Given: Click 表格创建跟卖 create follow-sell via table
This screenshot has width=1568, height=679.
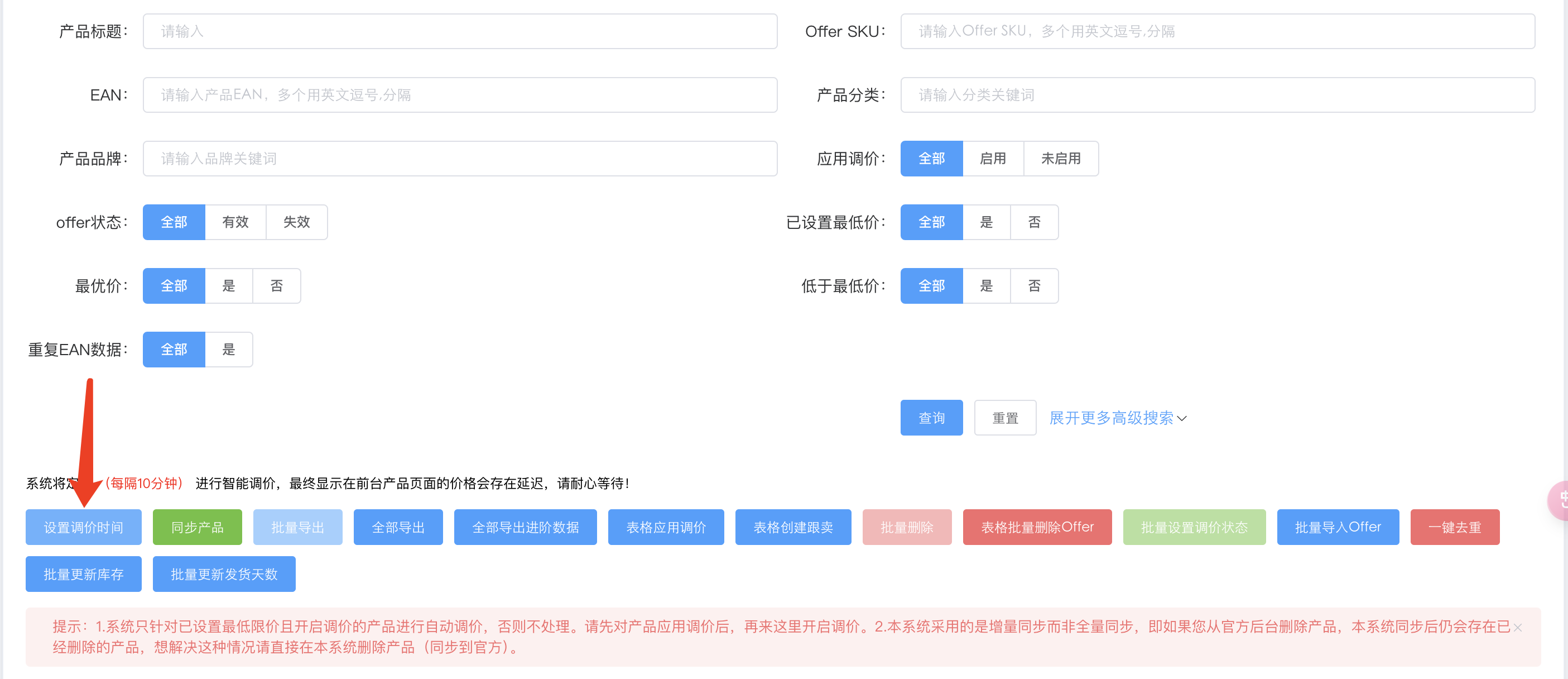Looking at the screenshot, I should point(792,527).
